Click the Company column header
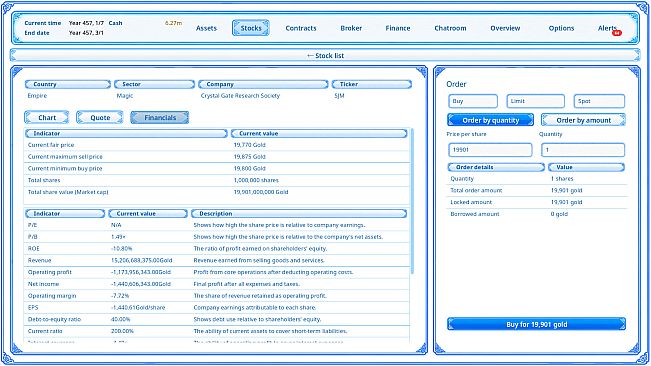This screenshot has width=651, height=366. pos(263,84)
